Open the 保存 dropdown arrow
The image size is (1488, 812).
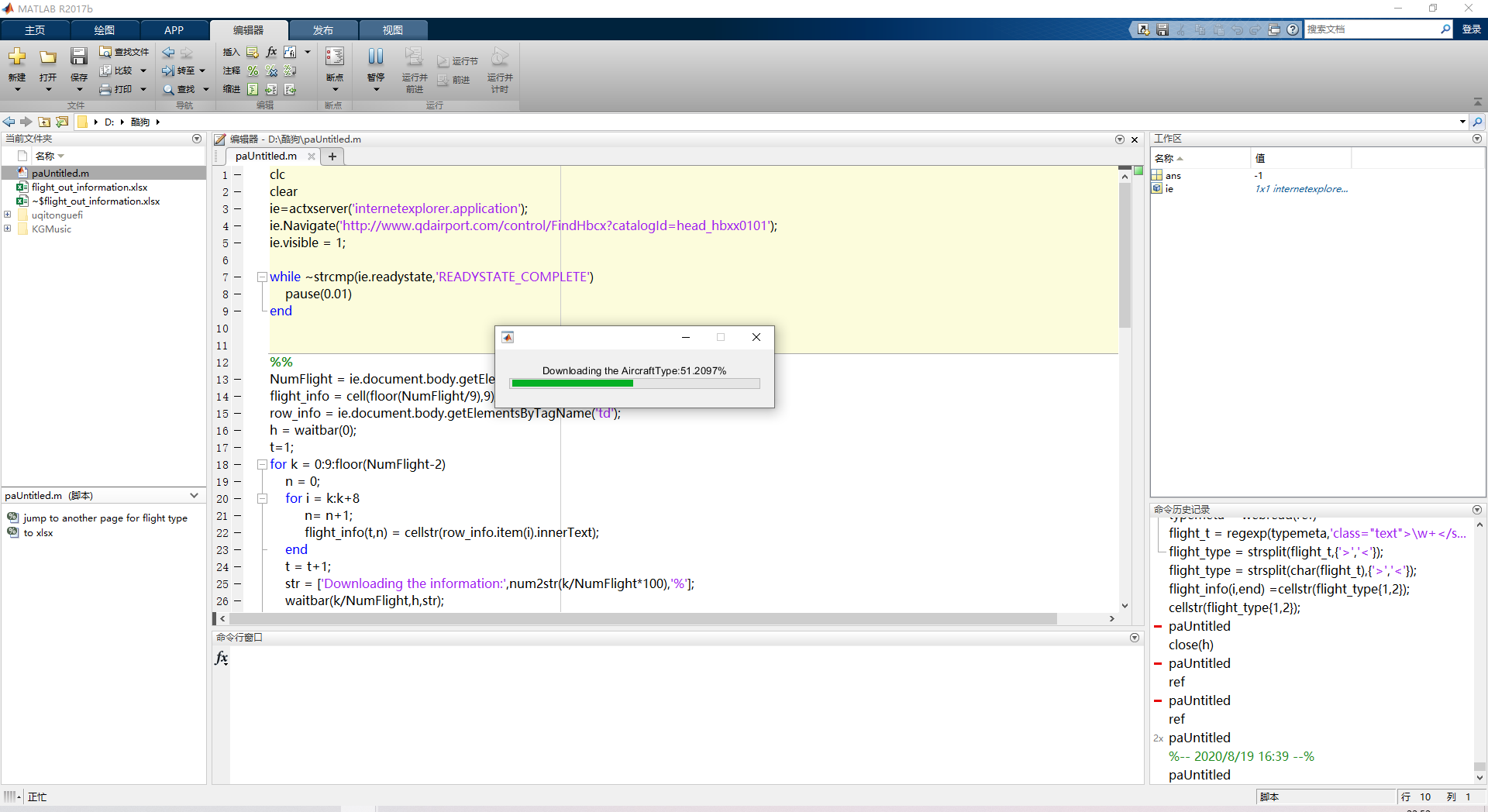click(x=79, y=89)
